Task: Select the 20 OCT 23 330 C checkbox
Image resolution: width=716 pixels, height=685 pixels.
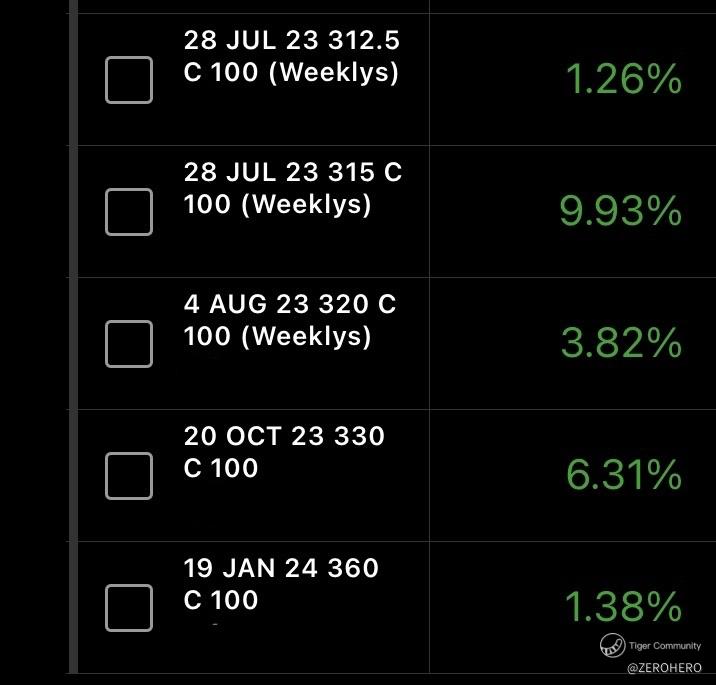Action: [x=129, y=475]
